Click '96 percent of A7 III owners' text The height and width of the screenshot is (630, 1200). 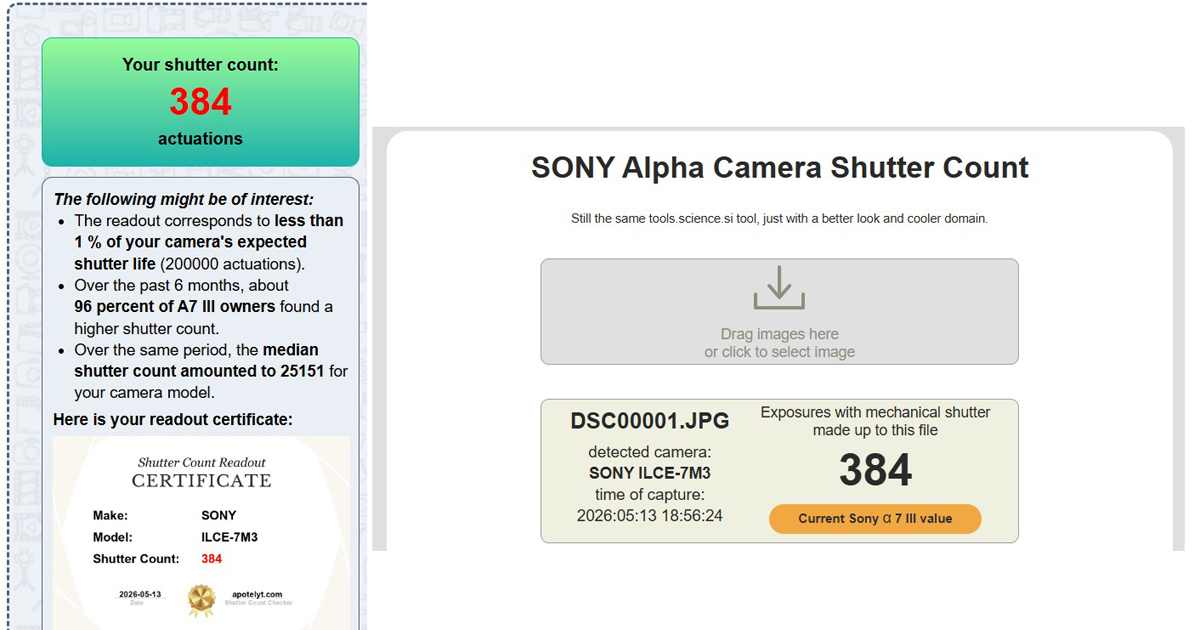(x=175, y=306)
